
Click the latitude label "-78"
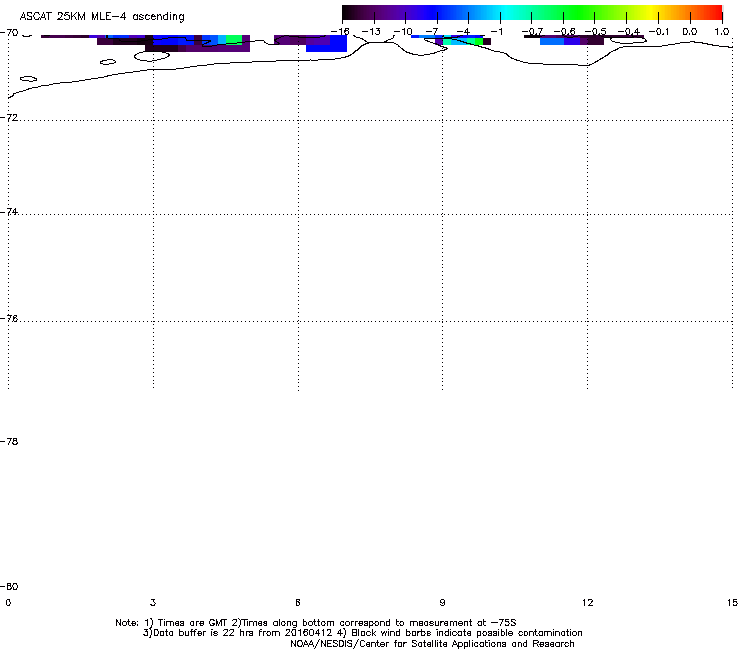(9, 441)
